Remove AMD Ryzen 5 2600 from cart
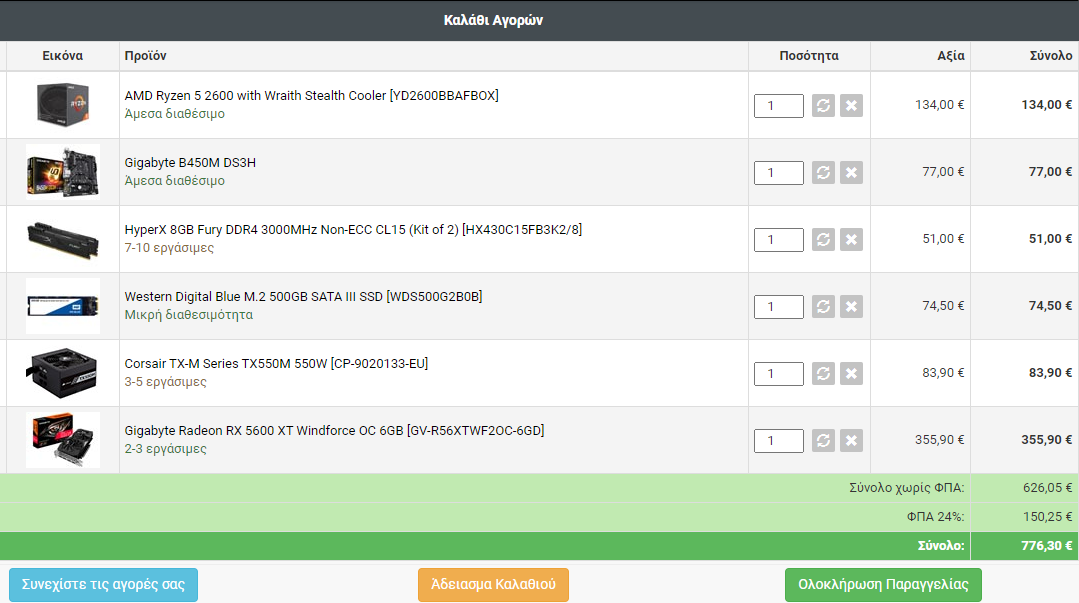This screenshot has height=603, width=1079. (x=851, y=105)
